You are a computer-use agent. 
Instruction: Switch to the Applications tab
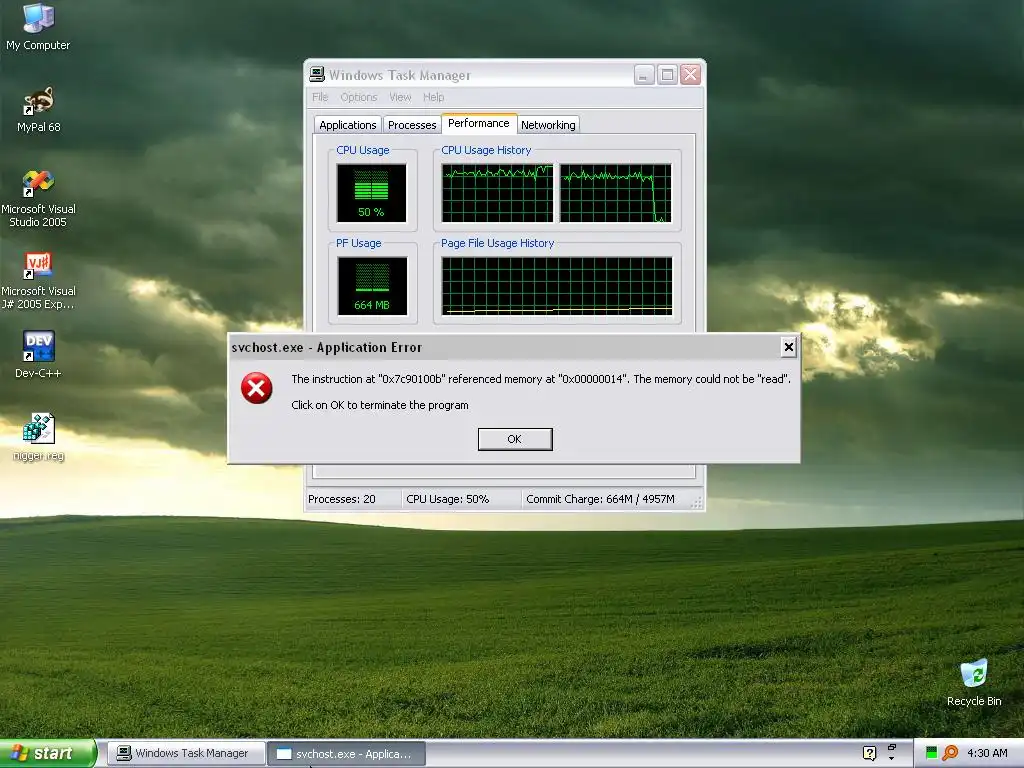pos(347,125)
